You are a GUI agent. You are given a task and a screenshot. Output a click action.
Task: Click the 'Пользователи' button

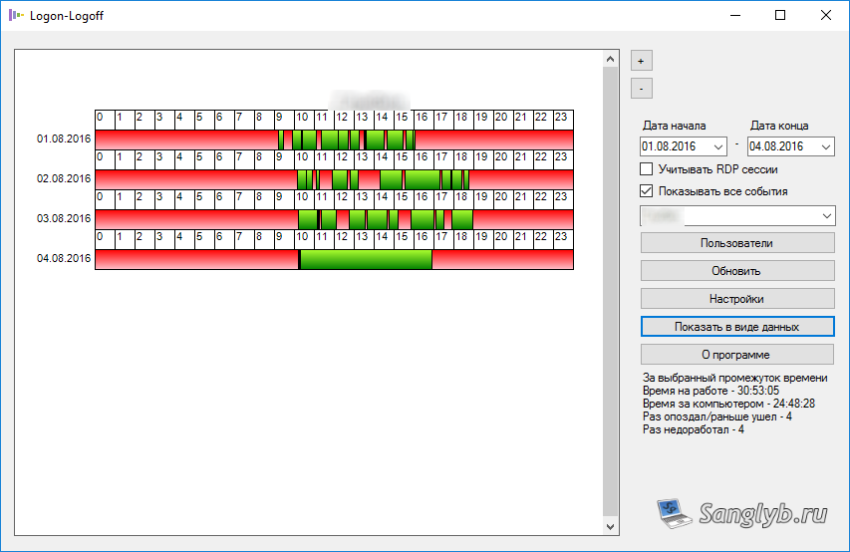click(737, 243)
